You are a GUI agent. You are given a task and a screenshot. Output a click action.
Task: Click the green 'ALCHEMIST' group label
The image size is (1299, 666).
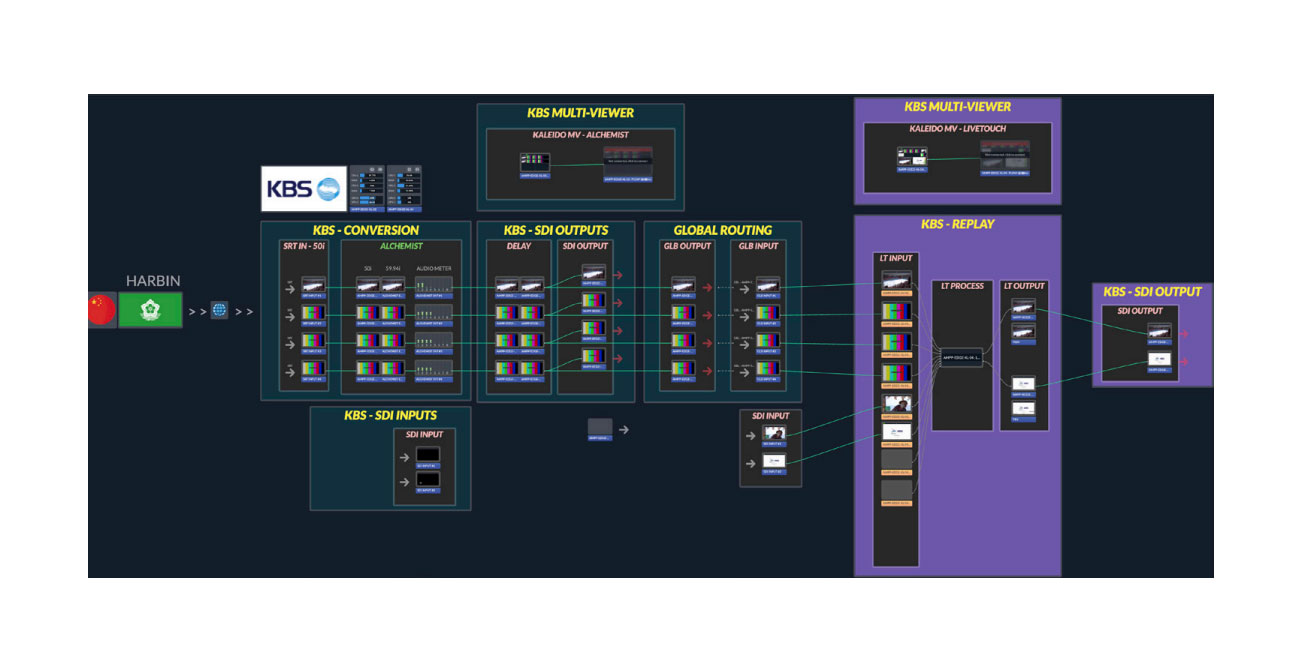coord(401,246)
